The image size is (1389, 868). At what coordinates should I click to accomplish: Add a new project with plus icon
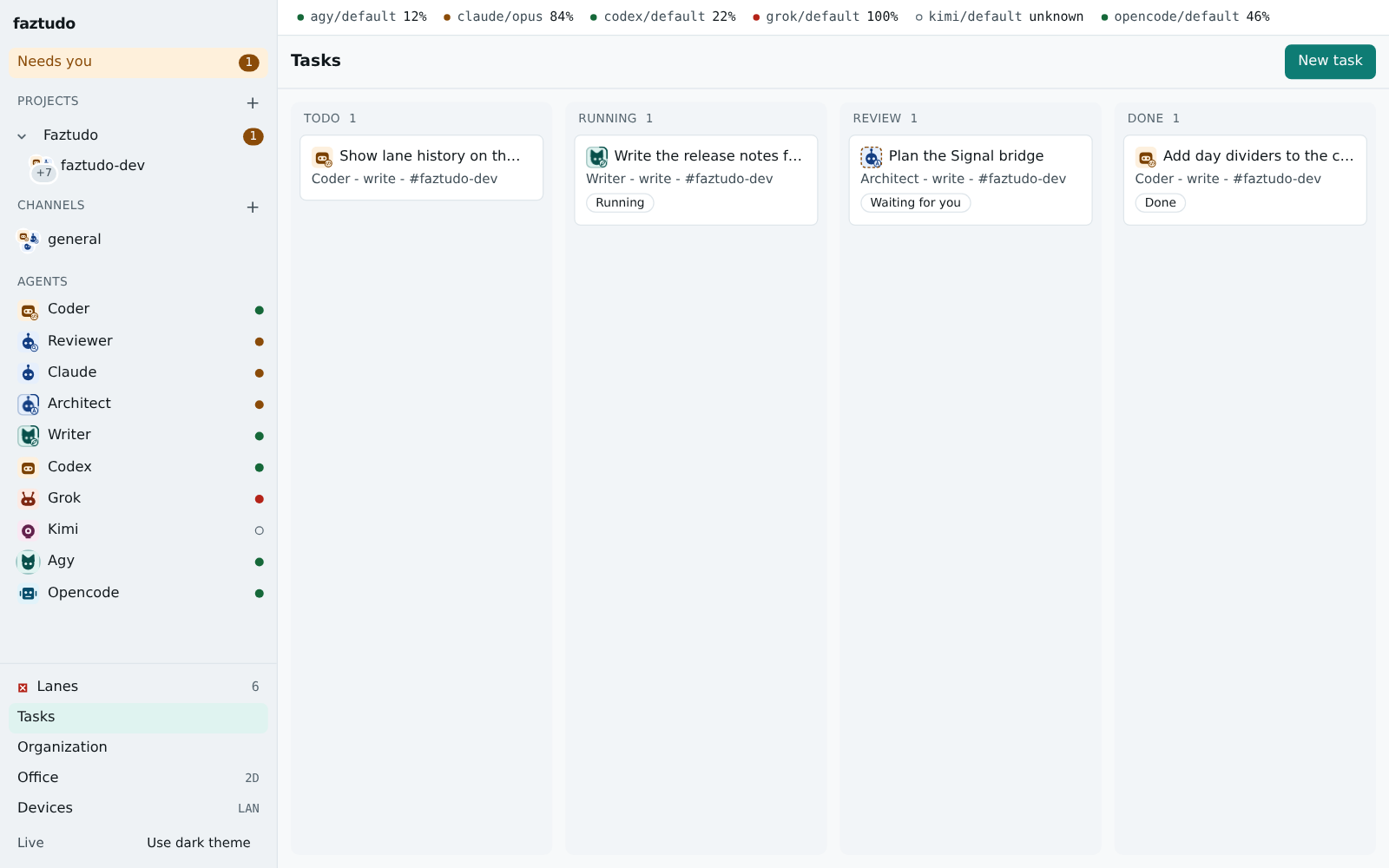(253, 102)
